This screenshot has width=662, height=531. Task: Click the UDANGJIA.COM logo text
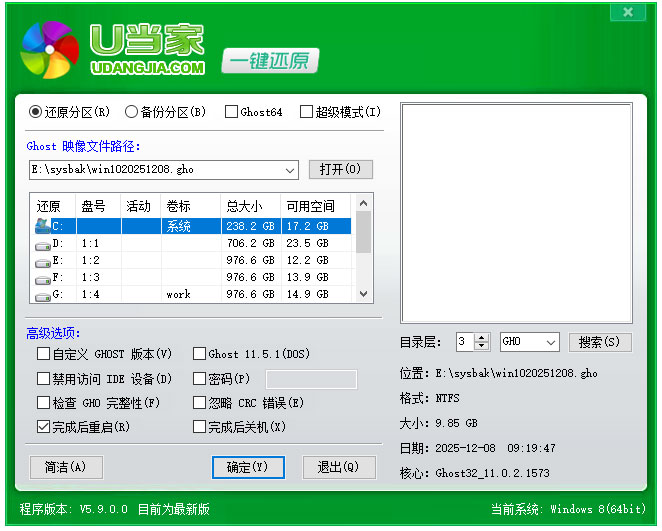point(148,68)
